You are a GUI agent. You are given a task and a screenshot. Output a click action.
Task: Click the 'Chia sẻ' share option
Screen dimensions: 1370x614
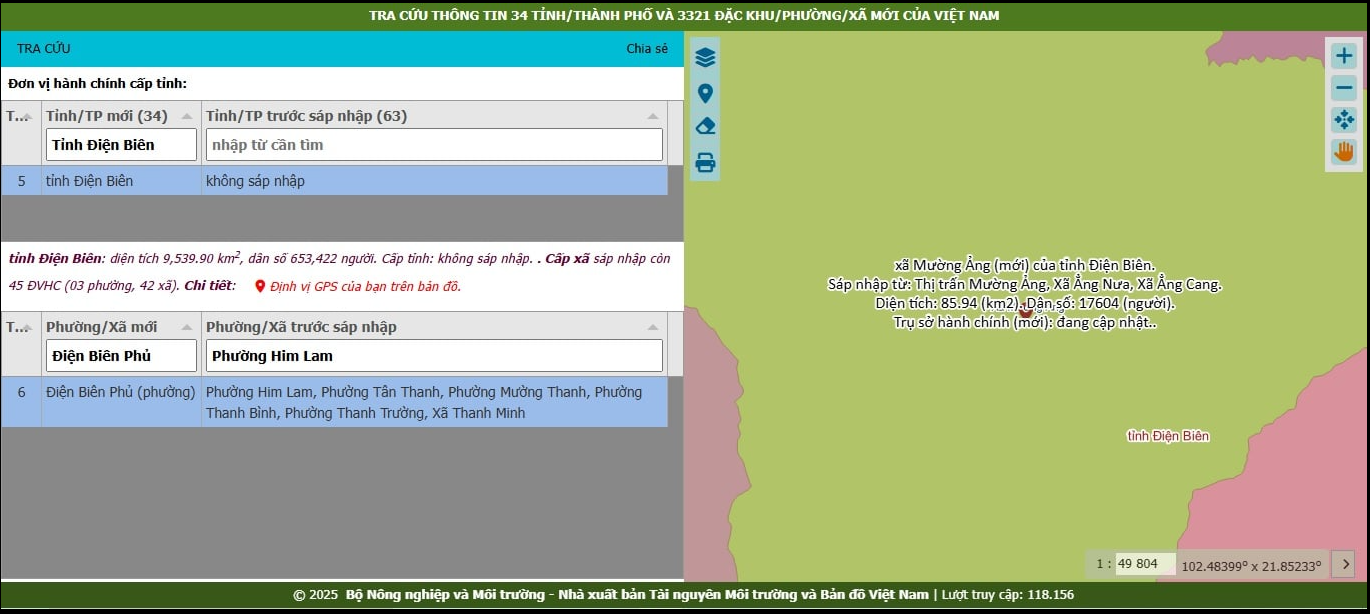pyautogui.click(x=646, y=49)
